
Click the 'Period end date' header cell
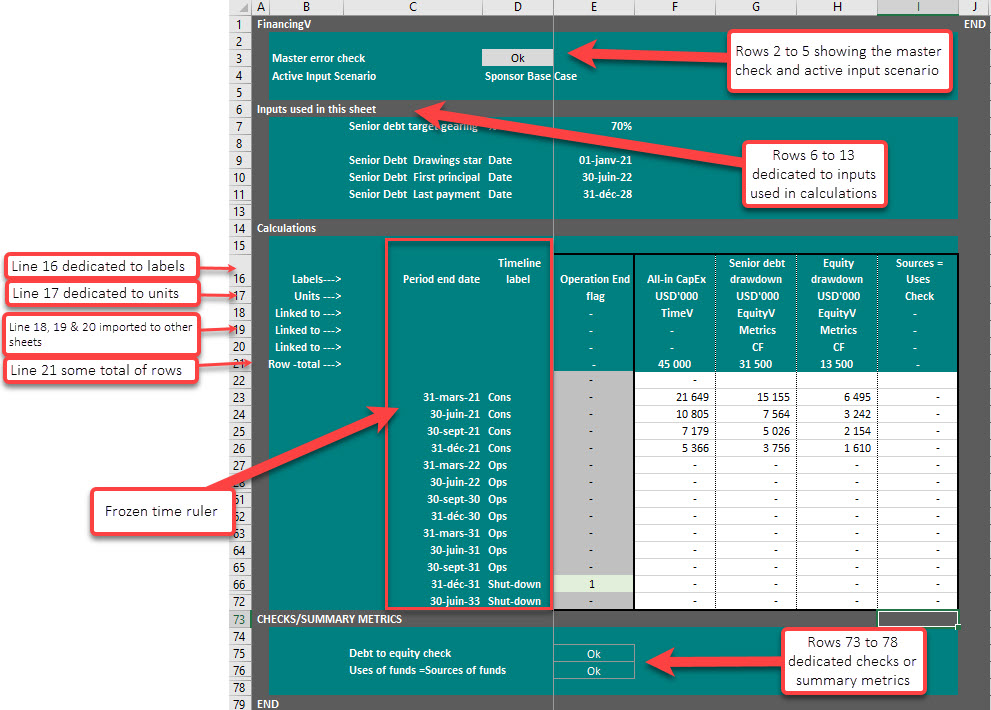(x=441, y=279)
